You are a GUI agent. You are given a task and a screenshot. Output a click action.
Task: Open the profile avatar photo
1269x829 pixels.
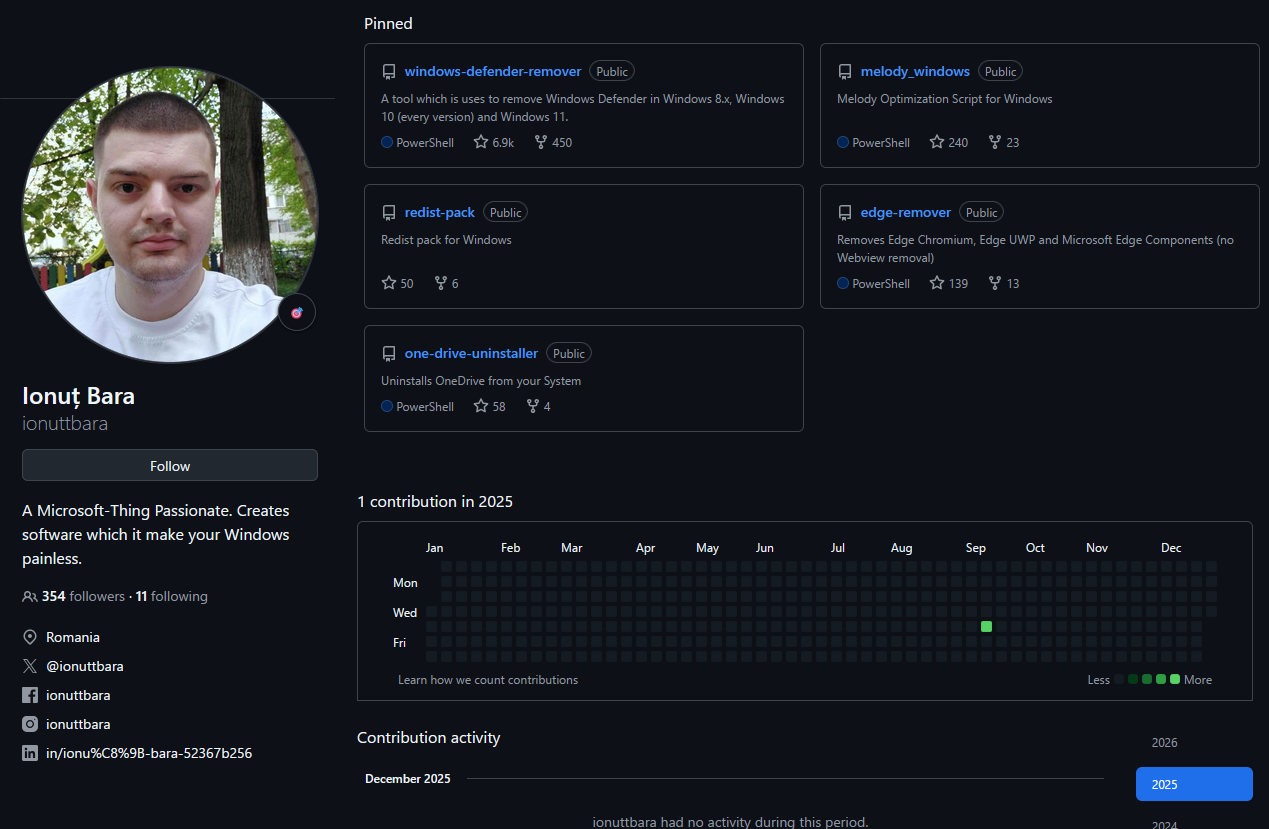pos(170,214)
